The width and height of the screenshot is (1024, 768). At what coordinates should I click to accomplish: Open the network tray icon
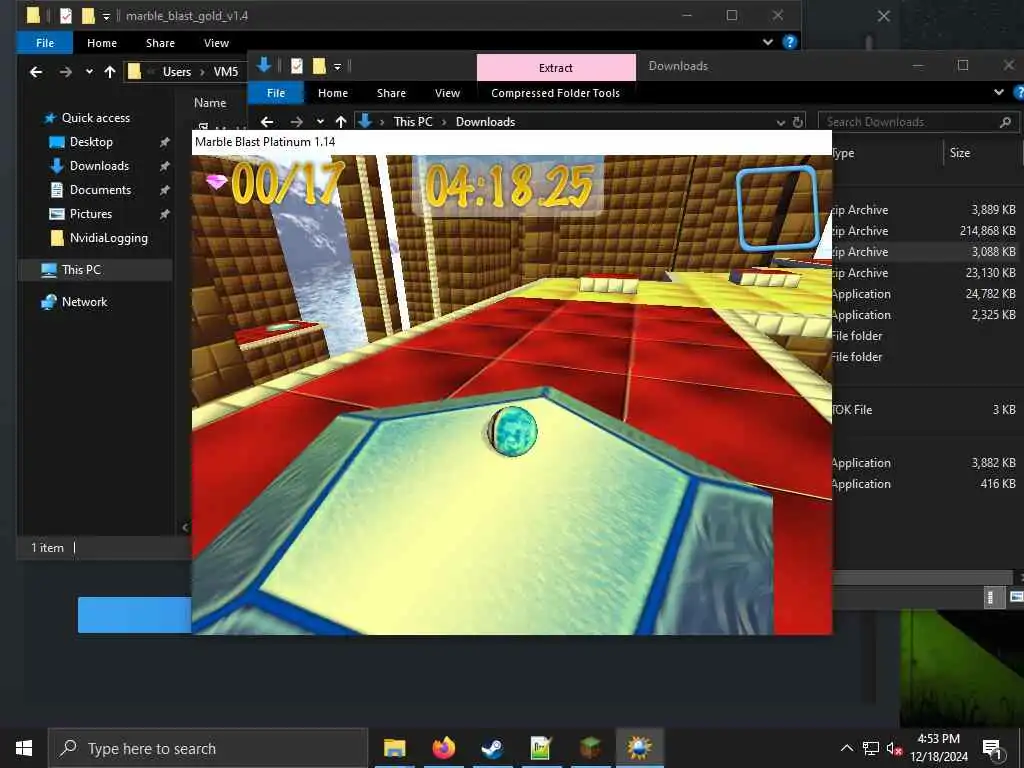(871, 748)
